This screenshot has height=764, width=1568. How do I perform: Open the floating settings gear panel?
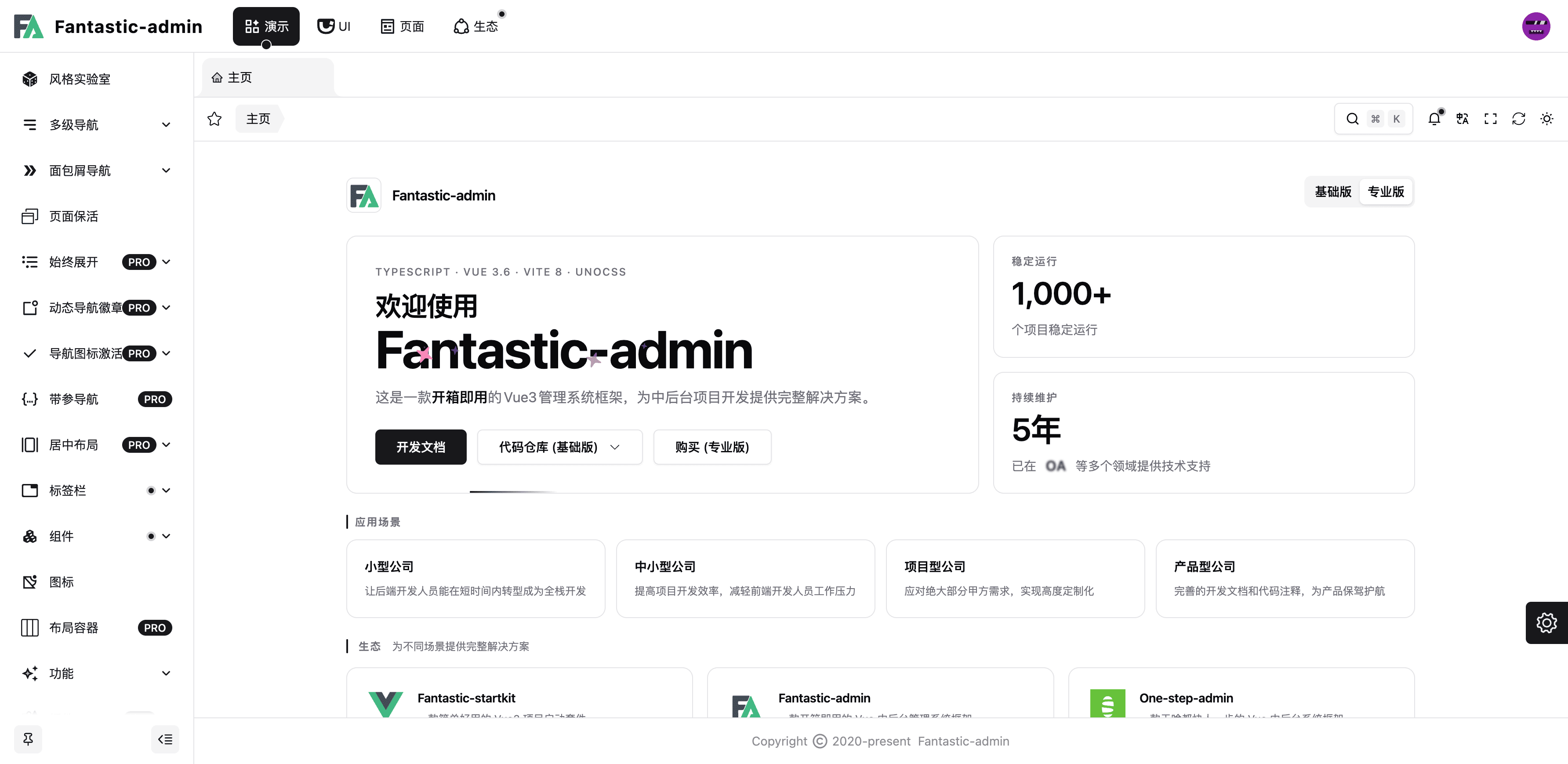click(1546, 622)
